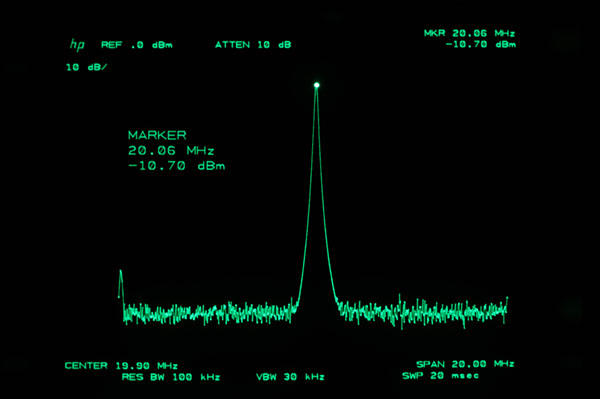Click the MKR 20.06 MHz readout top right
Viewport: 600px width, 399px height.
pyautogui.click(x=470, y=33)
